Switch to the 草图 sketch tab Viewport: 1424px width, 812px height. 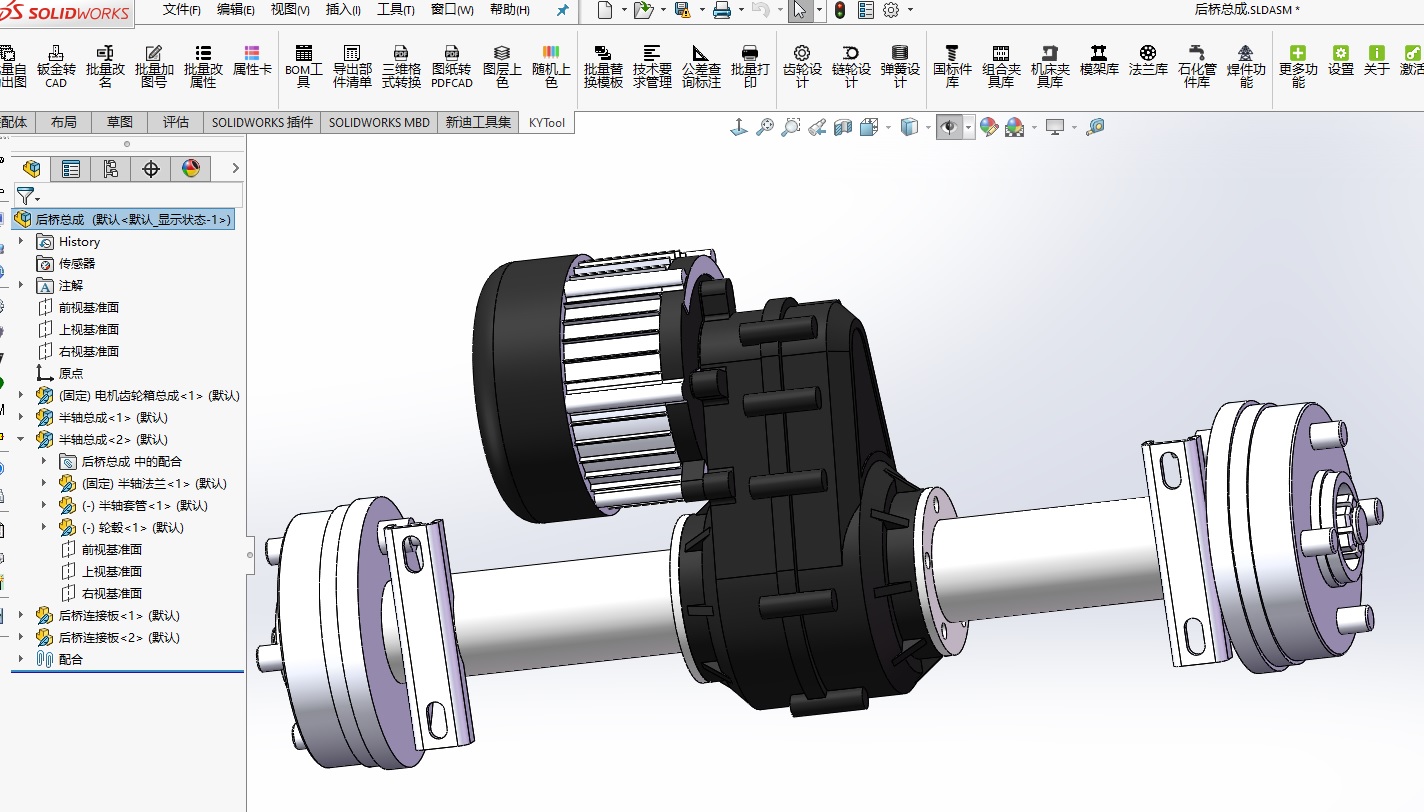pos(119,122)
